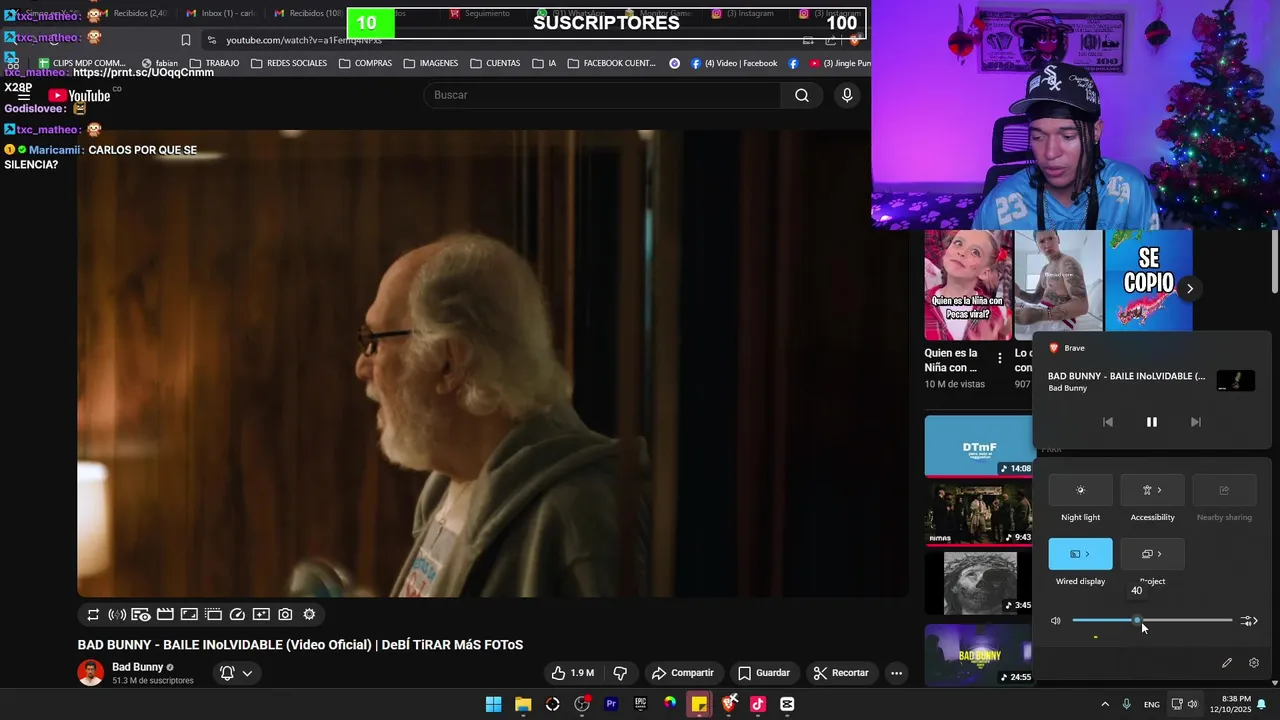1280x720 pixels.
Task: Open COMPRAS bookmarks folder
Action: tap(366, 63)
